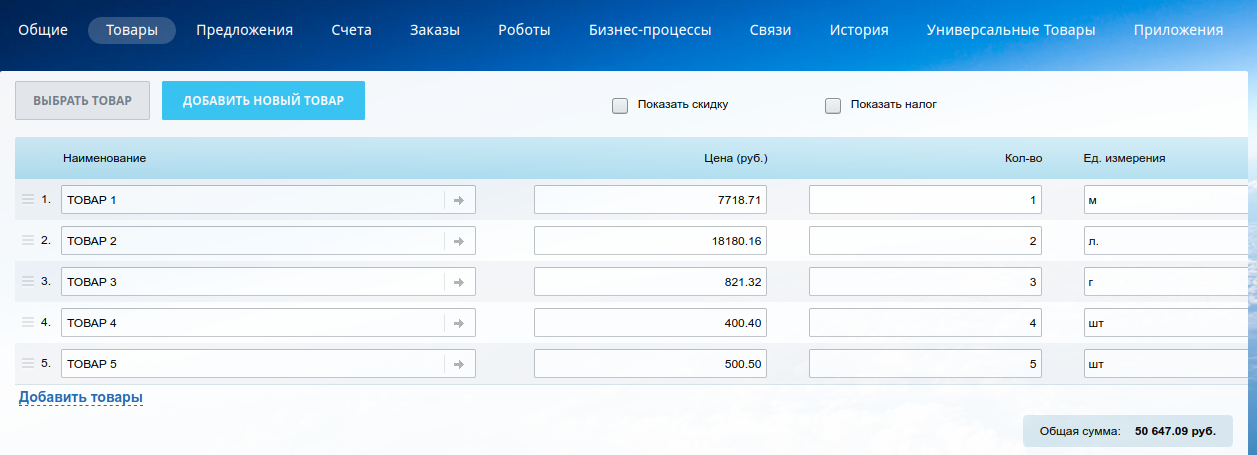This screenshot has height=455, width=1257.
Task: Click the total amount 50 647.09 руб.
Action: point(1175,431)
